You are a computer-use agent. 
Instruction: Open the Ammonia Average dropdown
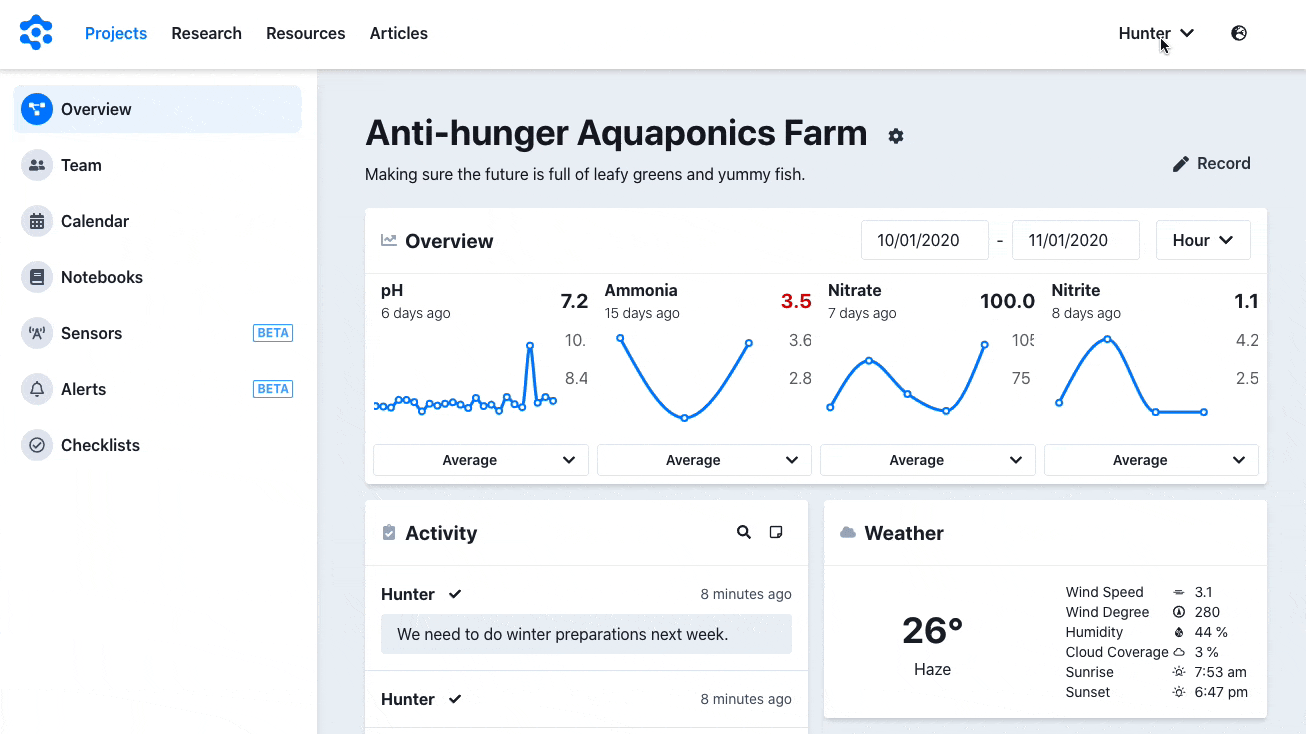704,460
